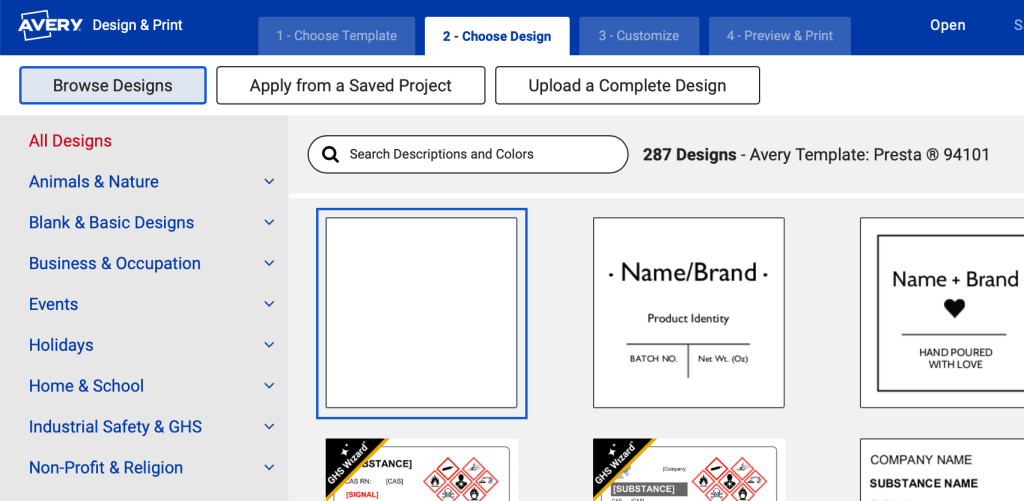Pick the Name + Brand heart design
Screen dimensions: 1024x501
[x=942, y=313]
